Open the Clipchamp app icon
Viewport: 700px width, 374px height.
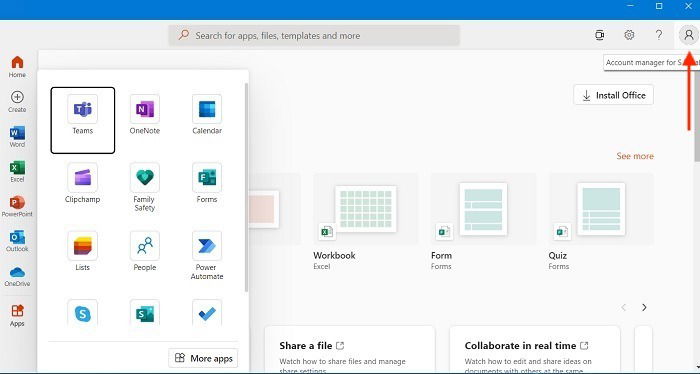tap(83, 183)
